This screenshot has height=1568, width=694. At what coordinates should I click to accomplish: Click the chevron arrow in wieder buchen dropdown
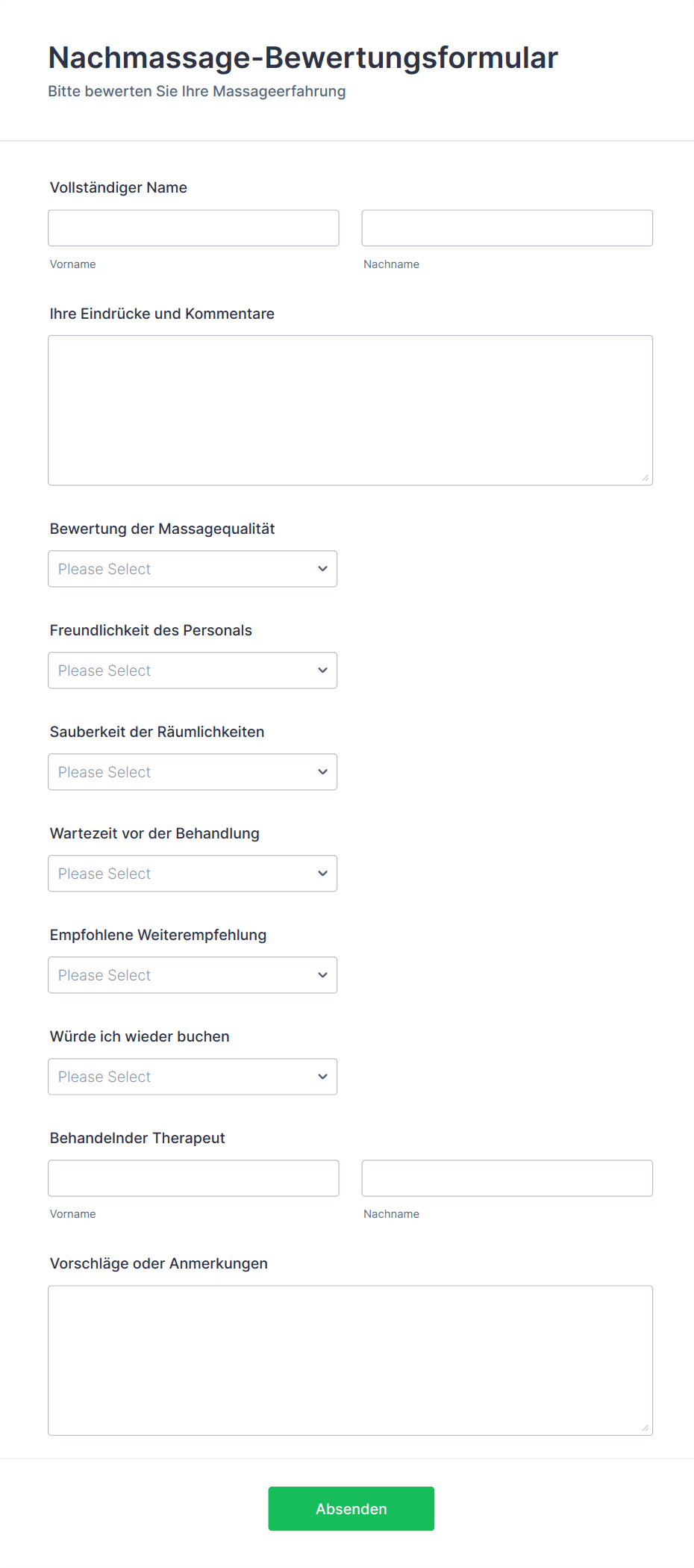point(322,1077)
